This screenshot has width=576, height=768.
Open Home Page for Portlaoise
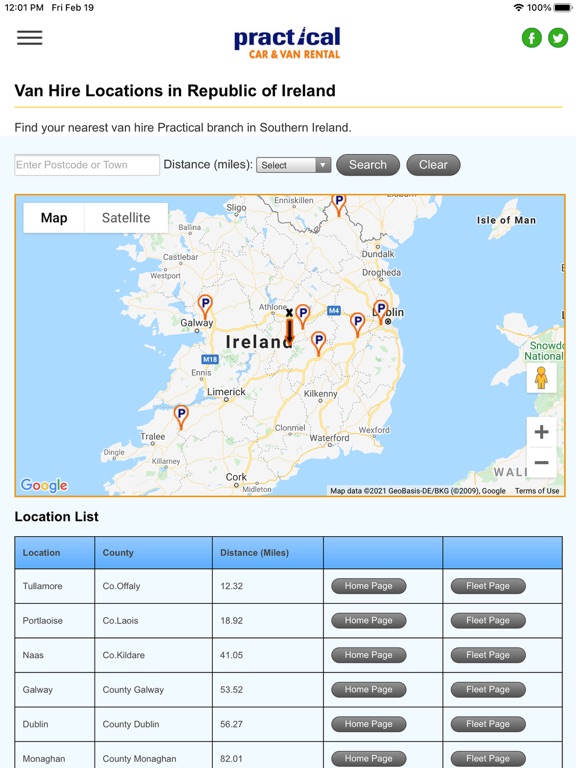click(368, 620)
